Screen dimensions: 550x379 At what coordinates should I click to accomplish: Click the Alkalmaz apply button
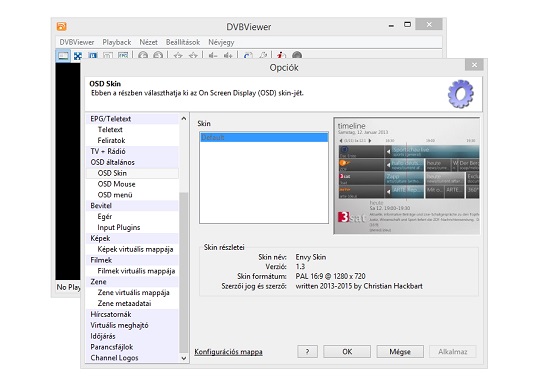pos(452,352)
